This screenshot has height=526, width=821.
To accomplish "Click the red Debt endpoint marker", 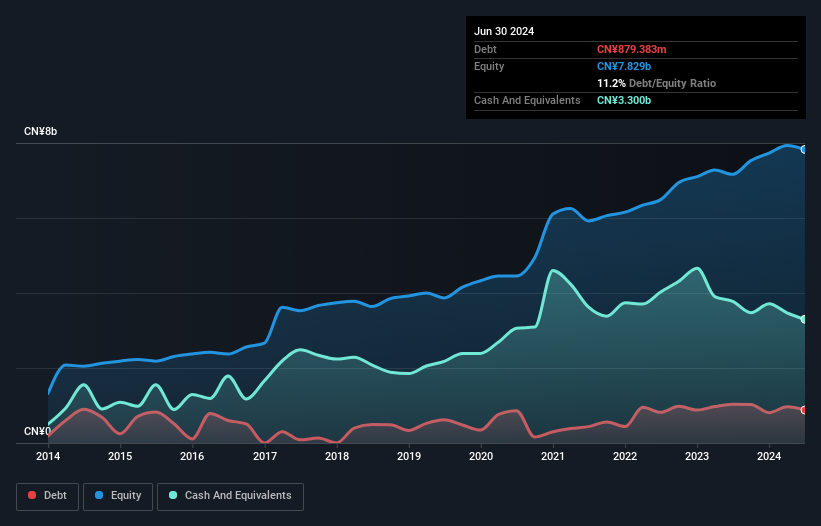I will pos(804,410).
